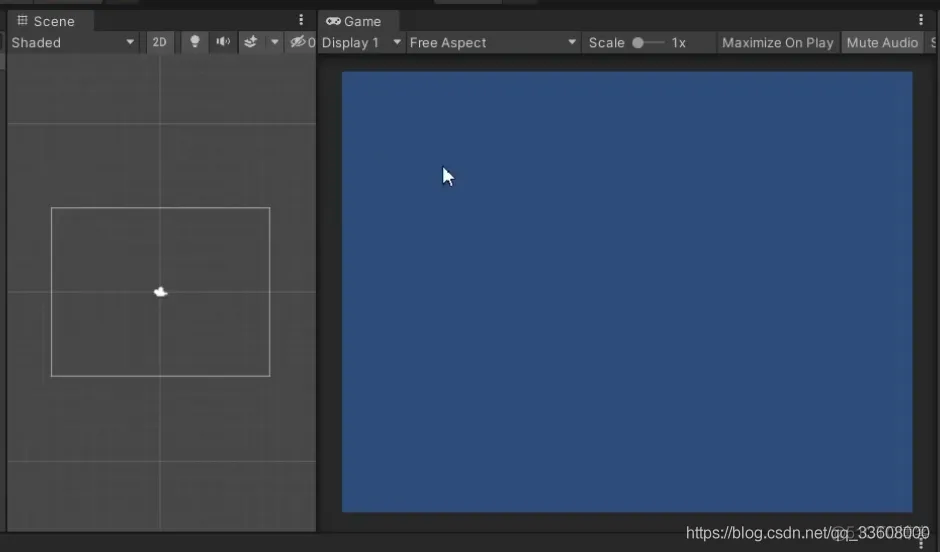The width and height of the screenshot is (940, 552).
Task: Open the Display 1 dropdown
Action: coord(361,43)
